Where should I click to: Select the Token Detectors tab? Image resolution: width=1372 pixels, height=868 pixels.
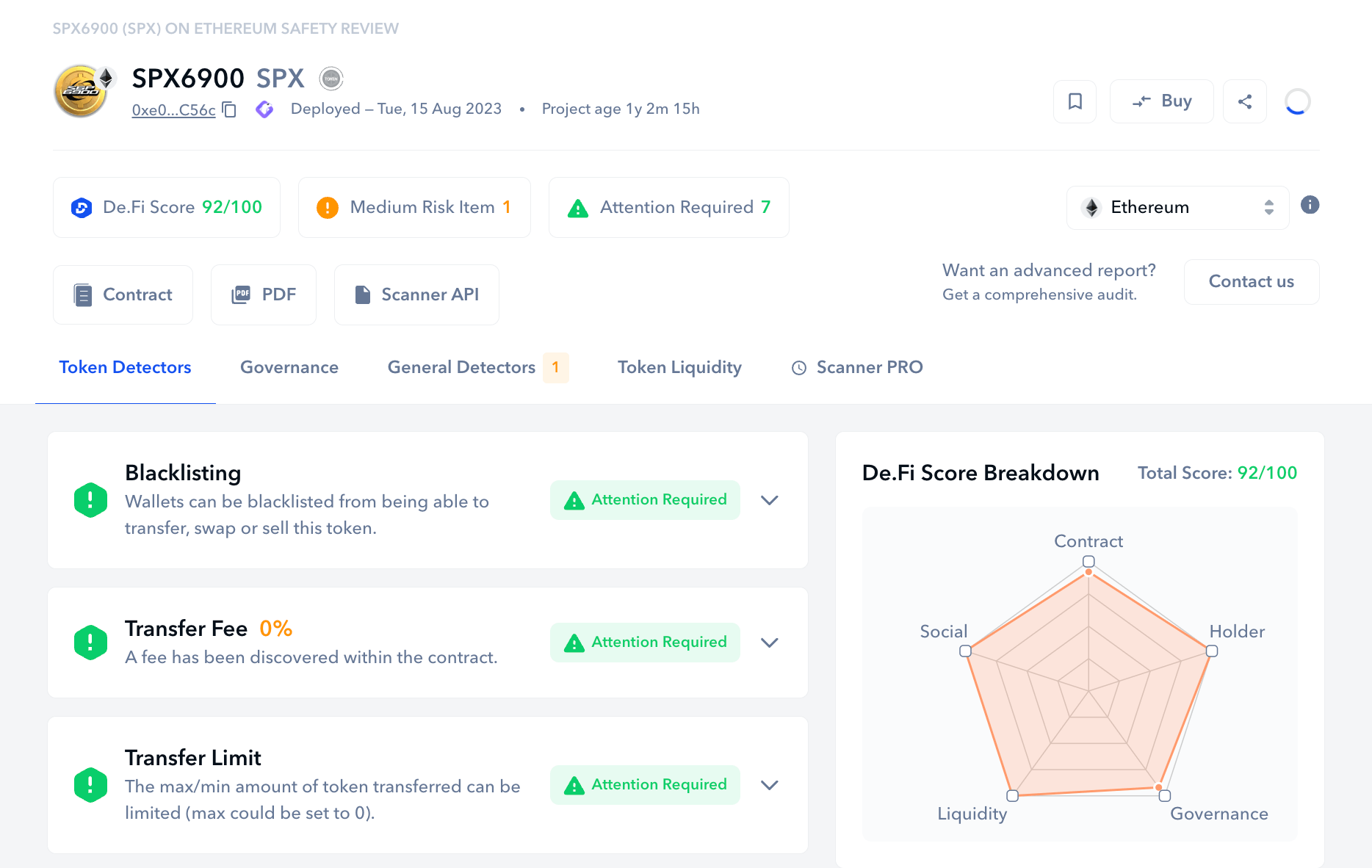[126, 367]
